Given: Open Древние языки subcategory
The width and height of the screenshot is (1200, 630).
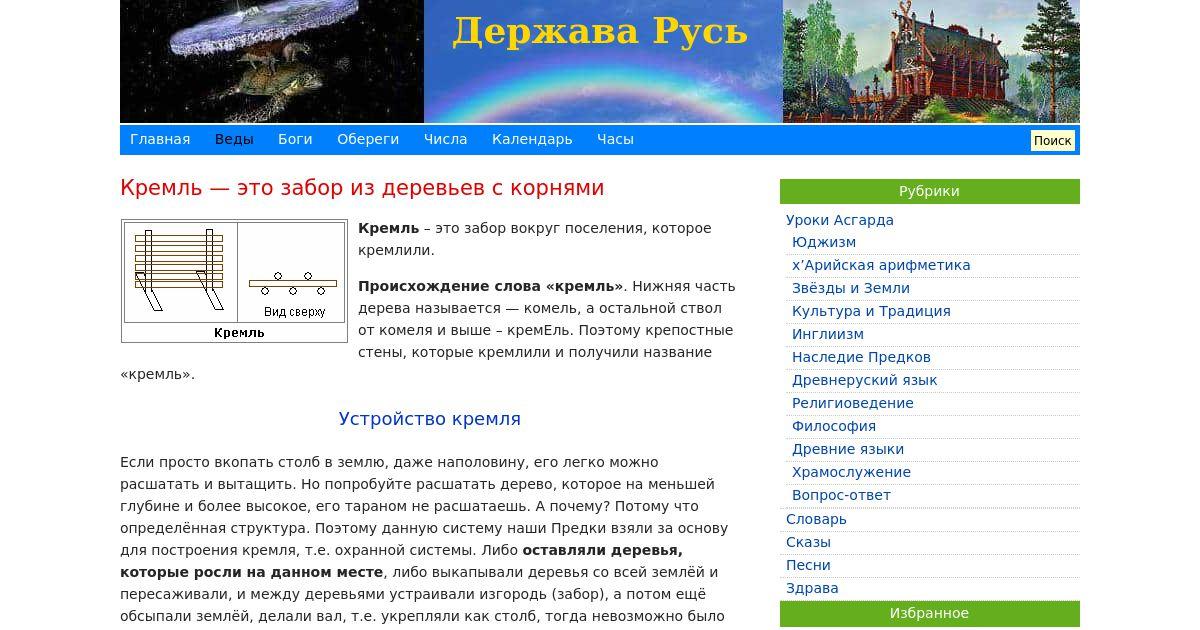Looking at the screenshot, I should [848, 449].
